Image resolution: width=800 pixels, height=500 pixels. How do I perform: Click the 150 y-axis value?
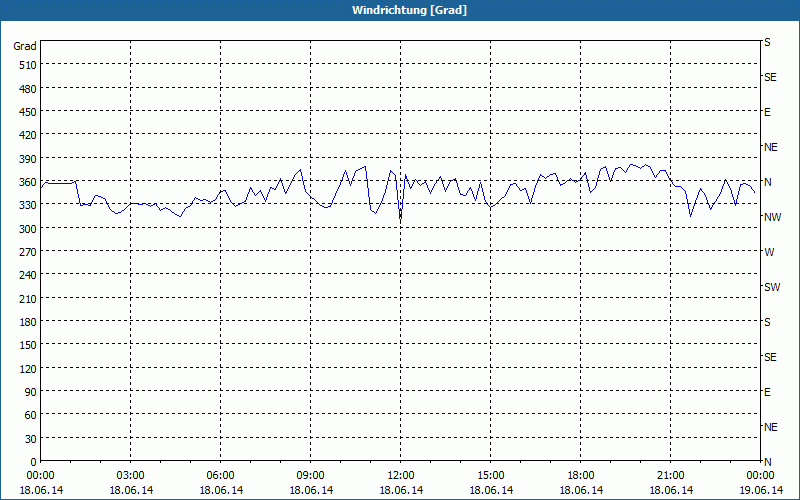coord(28,345)
